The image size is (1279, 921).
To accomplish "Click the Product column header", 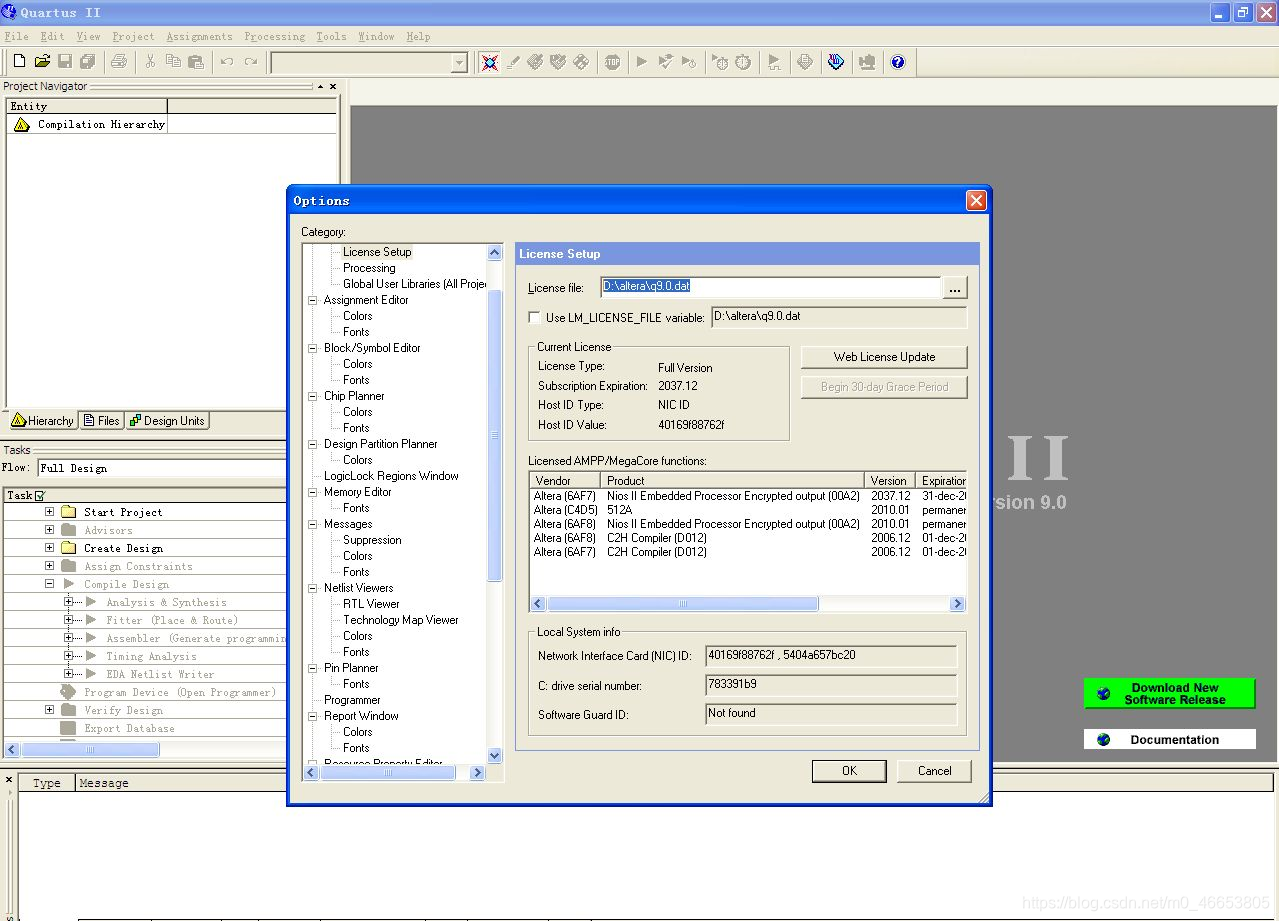I will coord(733,481).
